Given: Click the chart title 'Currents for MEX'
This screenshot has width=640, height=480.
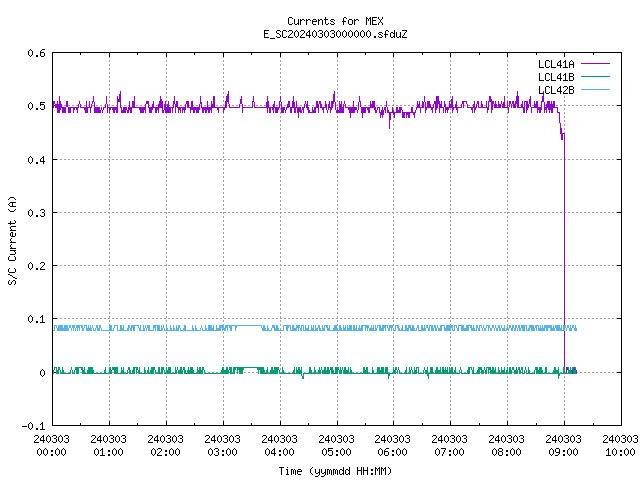Looking at the screenshot, I should click(x=335, y=21).
